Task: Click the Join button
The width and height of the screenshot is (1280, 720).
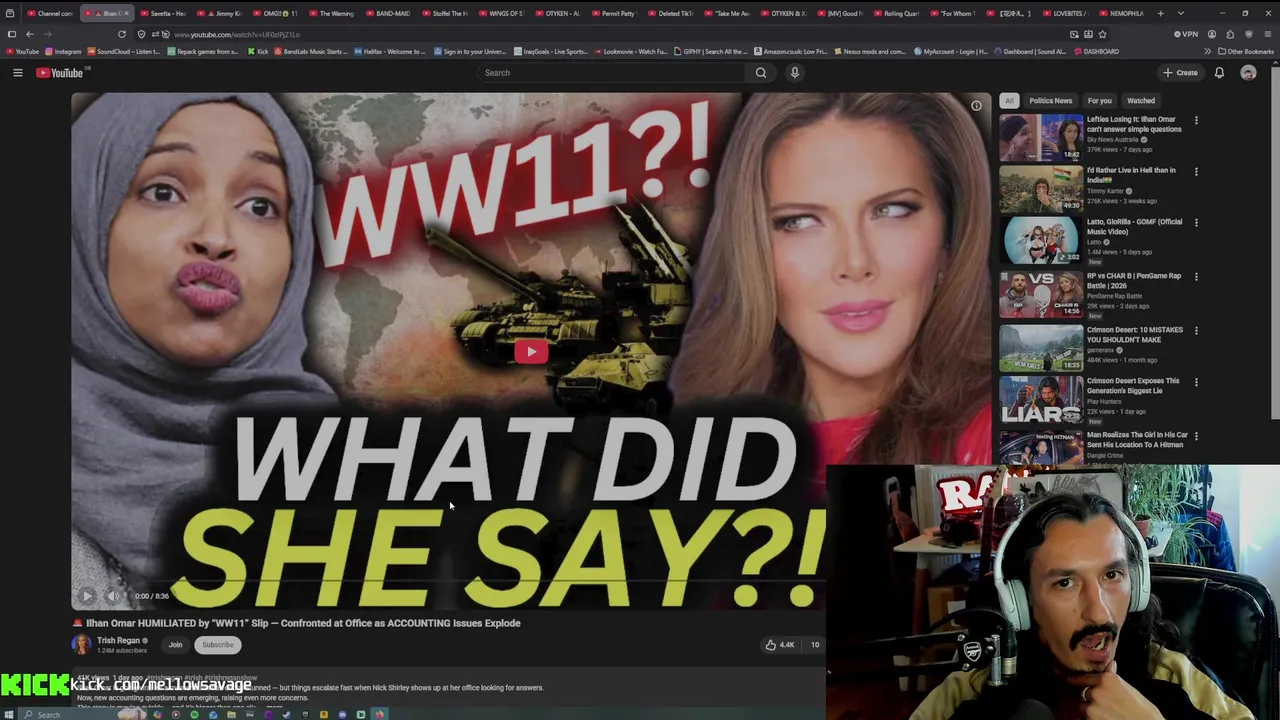Action: pos(175,645)
